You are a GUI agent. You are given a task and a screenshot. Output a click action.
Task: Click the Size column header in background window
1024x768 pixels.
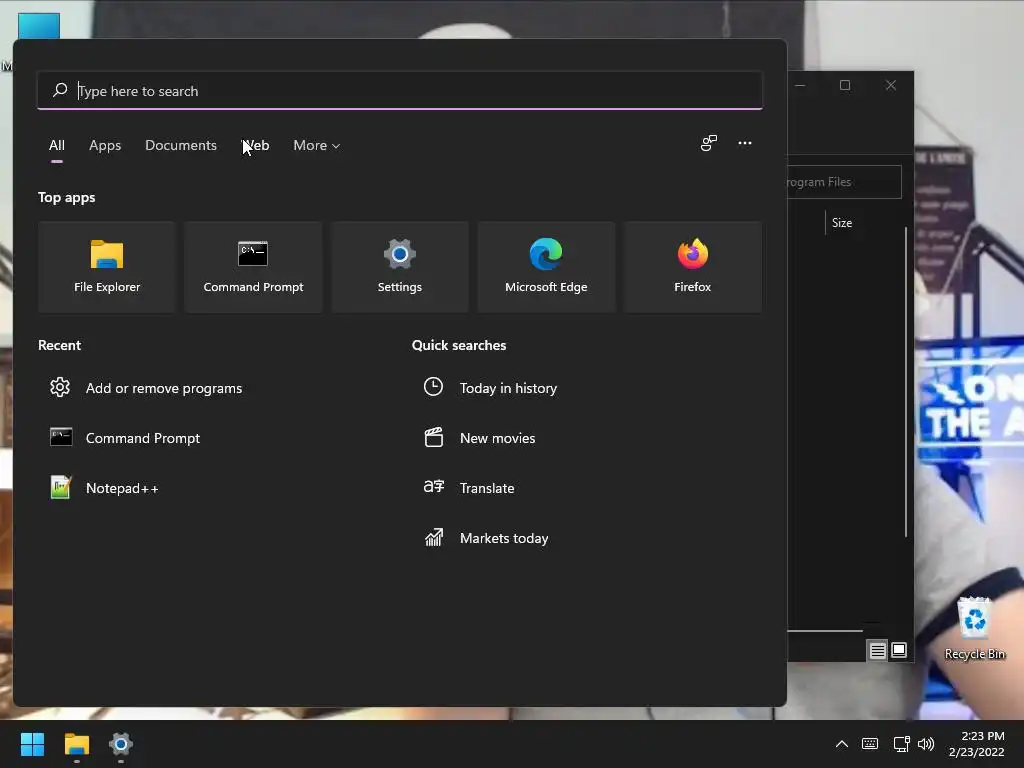[842, 223]
